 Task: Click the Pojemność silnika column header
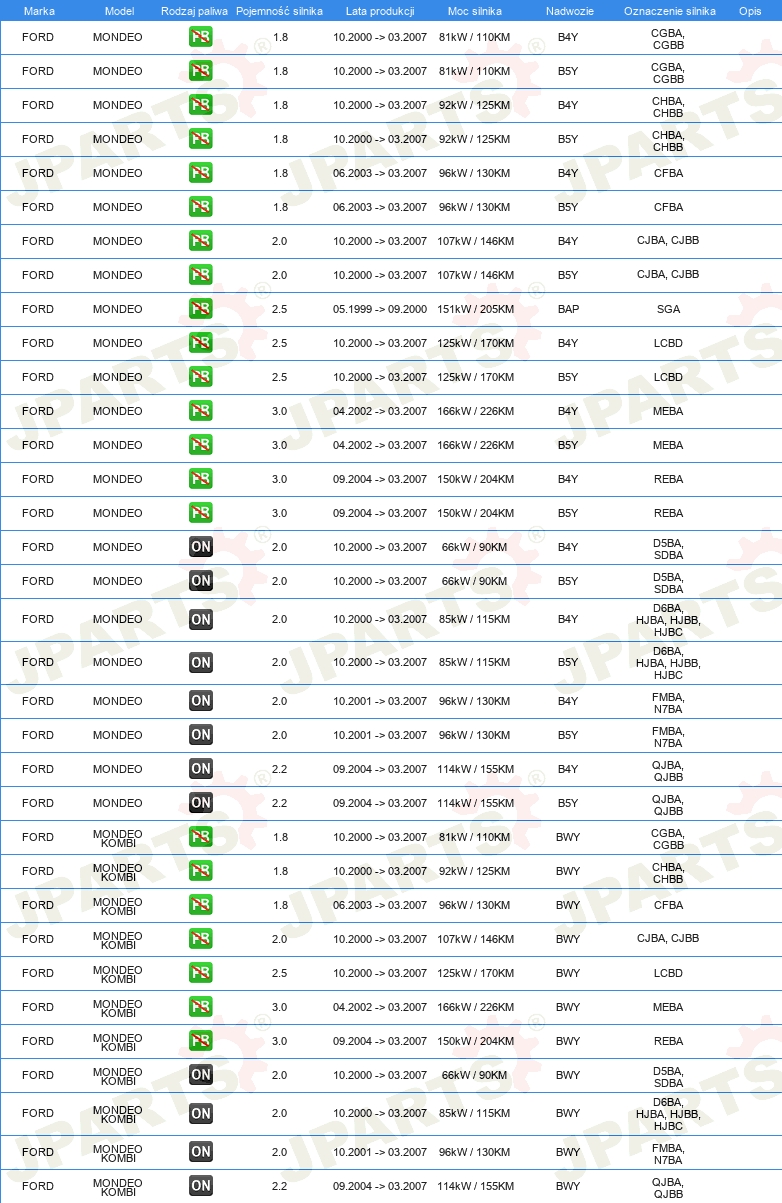coord(279,11)
